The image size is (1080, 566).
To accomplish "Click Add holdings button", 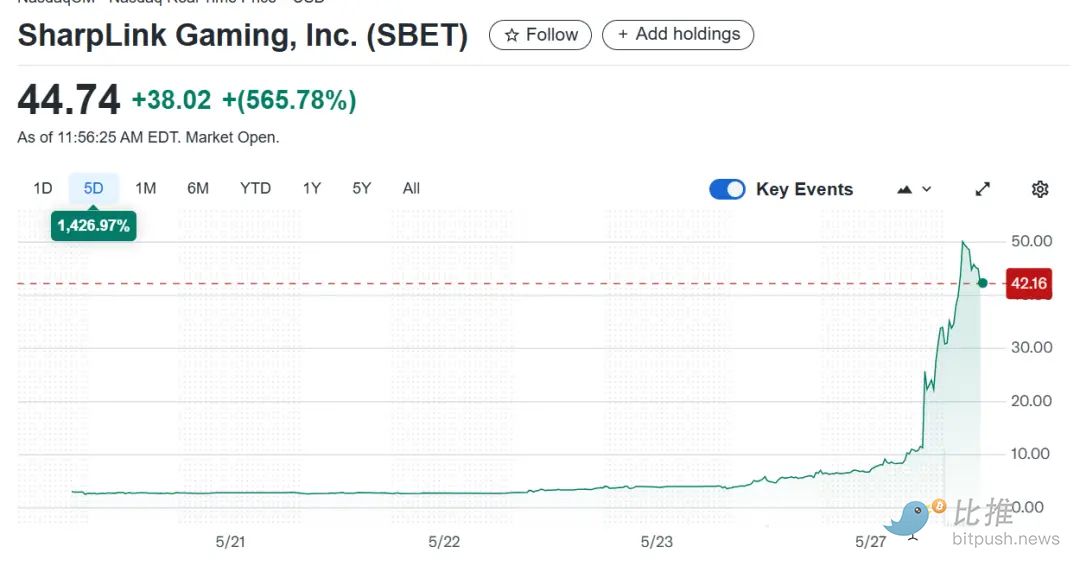I will click(x=678, y=34).
